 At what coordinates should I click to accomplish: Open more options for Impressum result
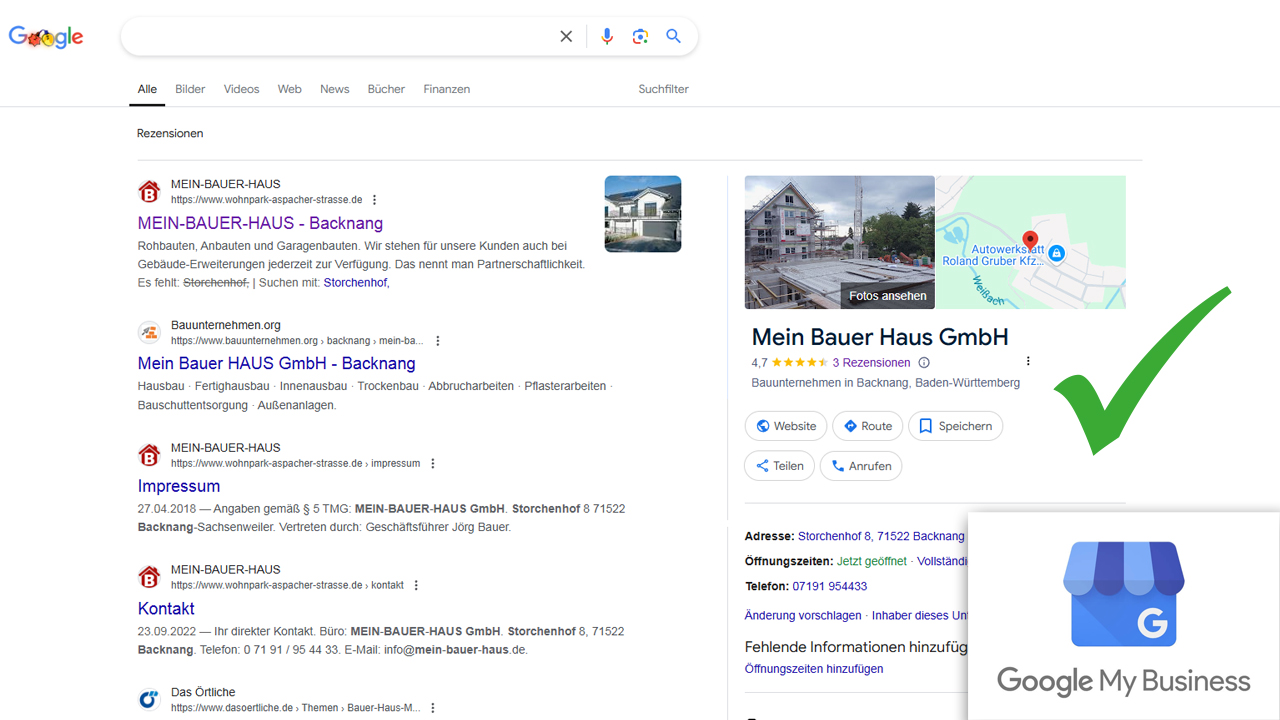tap(433, 464)
